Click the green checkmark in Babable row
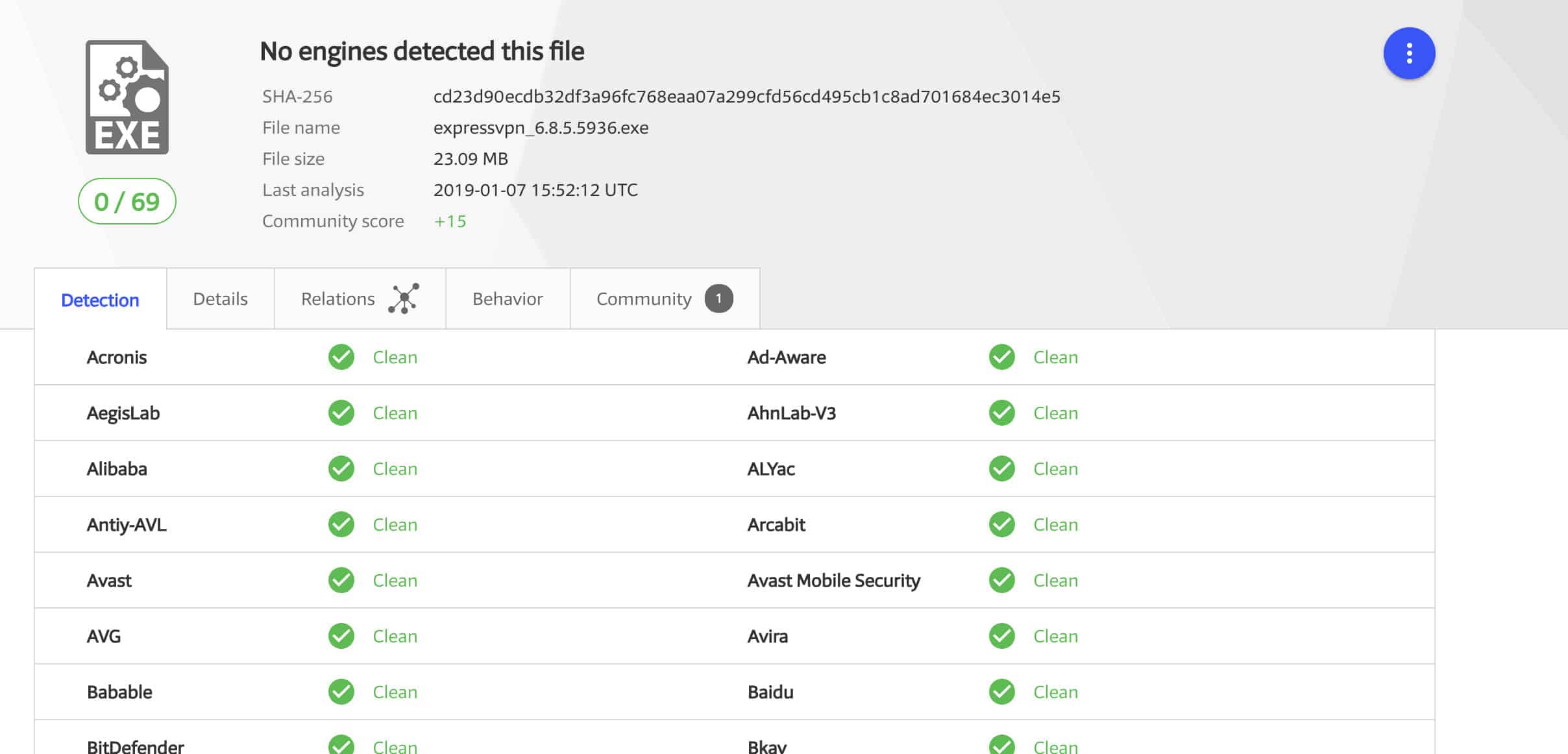This screenshot has height=754, width=1568. (x=341, y=692)
